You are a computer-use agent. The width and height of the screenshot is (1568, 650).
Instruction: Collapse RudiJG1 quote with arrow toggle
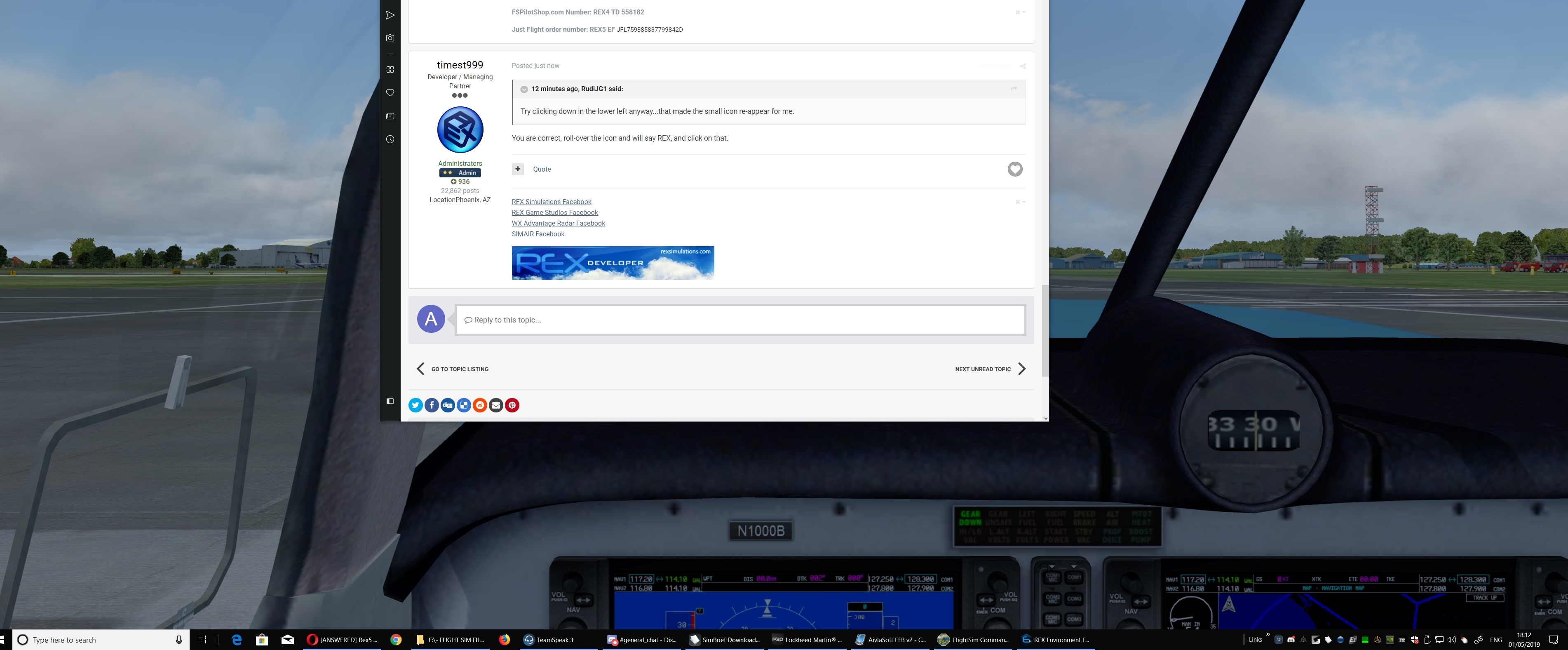pyautogui.click(x=524, y=89)
